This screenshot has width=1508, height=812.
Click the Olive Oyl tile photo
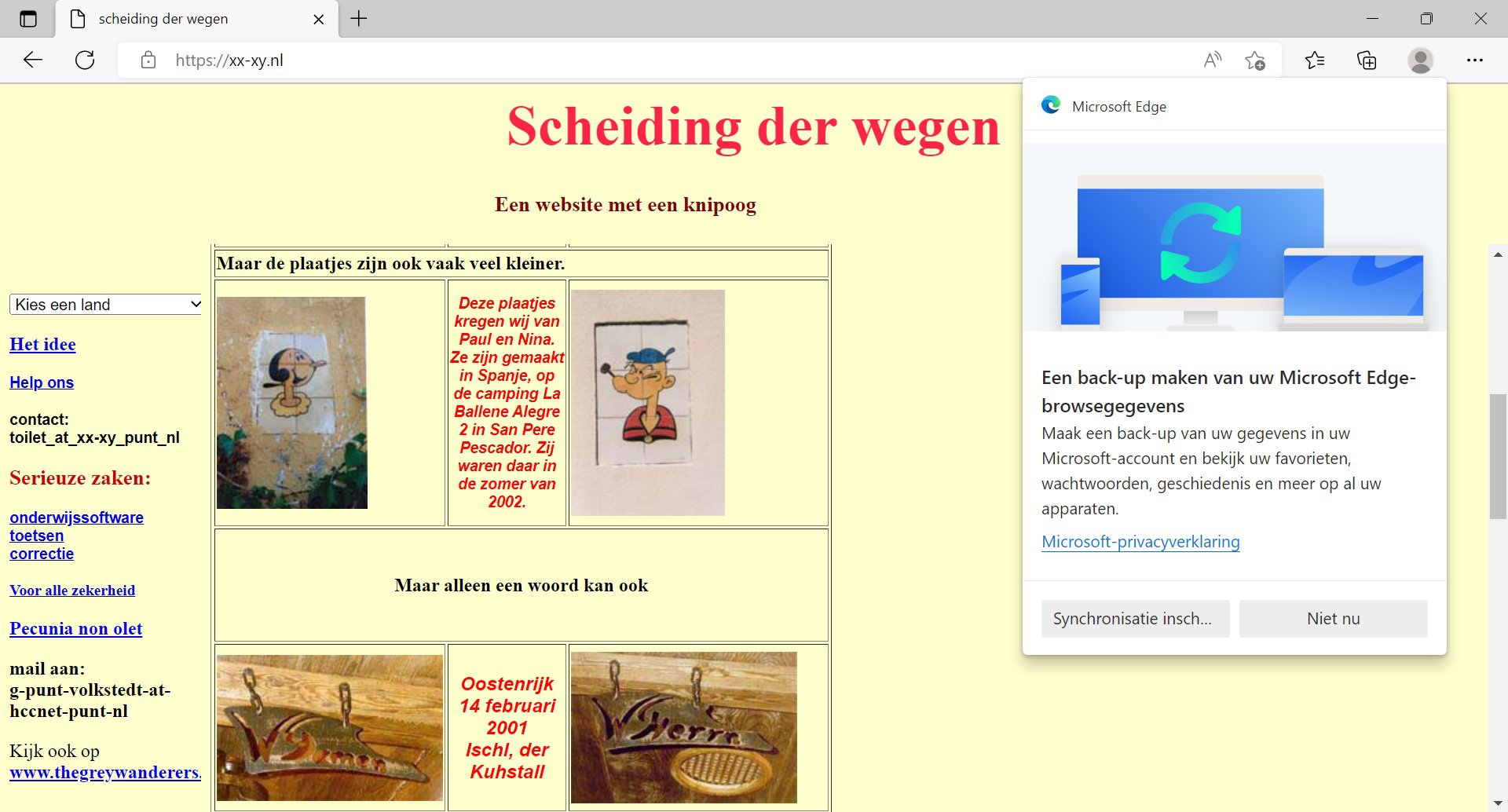[291, 403]
